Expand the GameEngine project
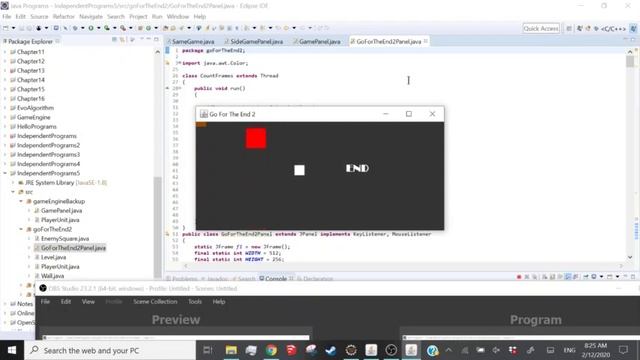Image resolution: width=640 pixels, height=360 pixels. click(x=5, y=117)
